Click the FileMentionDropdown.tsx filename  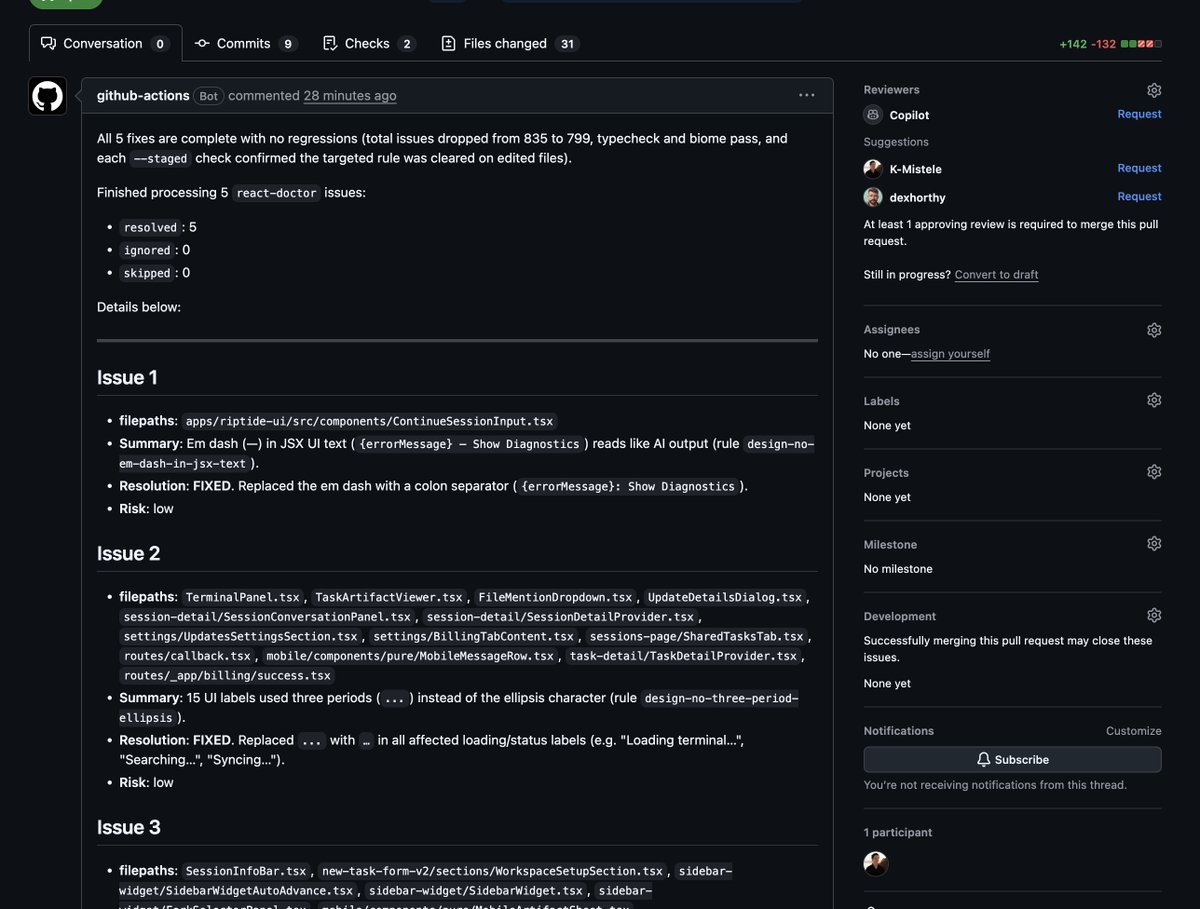point(555,597)
